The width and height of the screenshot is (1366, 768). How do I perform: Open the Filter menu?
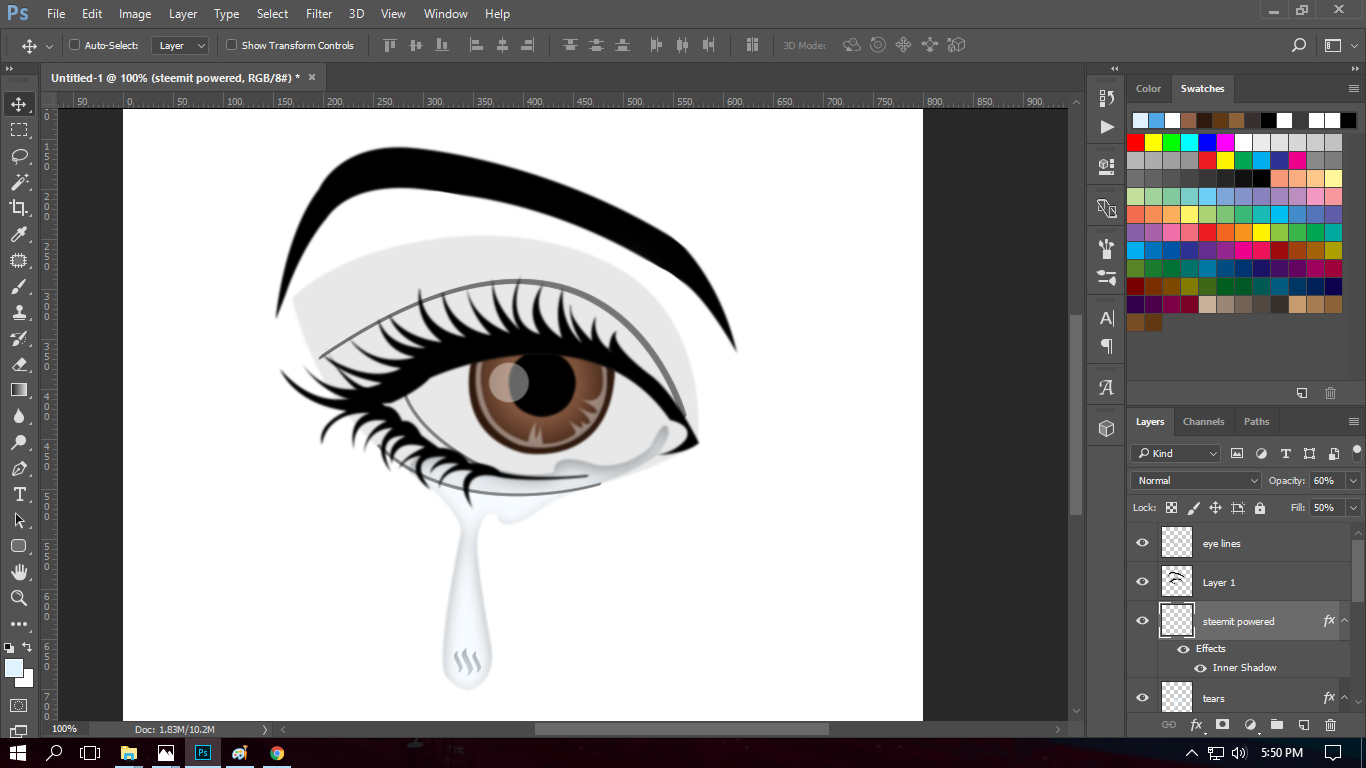[319, 14]
